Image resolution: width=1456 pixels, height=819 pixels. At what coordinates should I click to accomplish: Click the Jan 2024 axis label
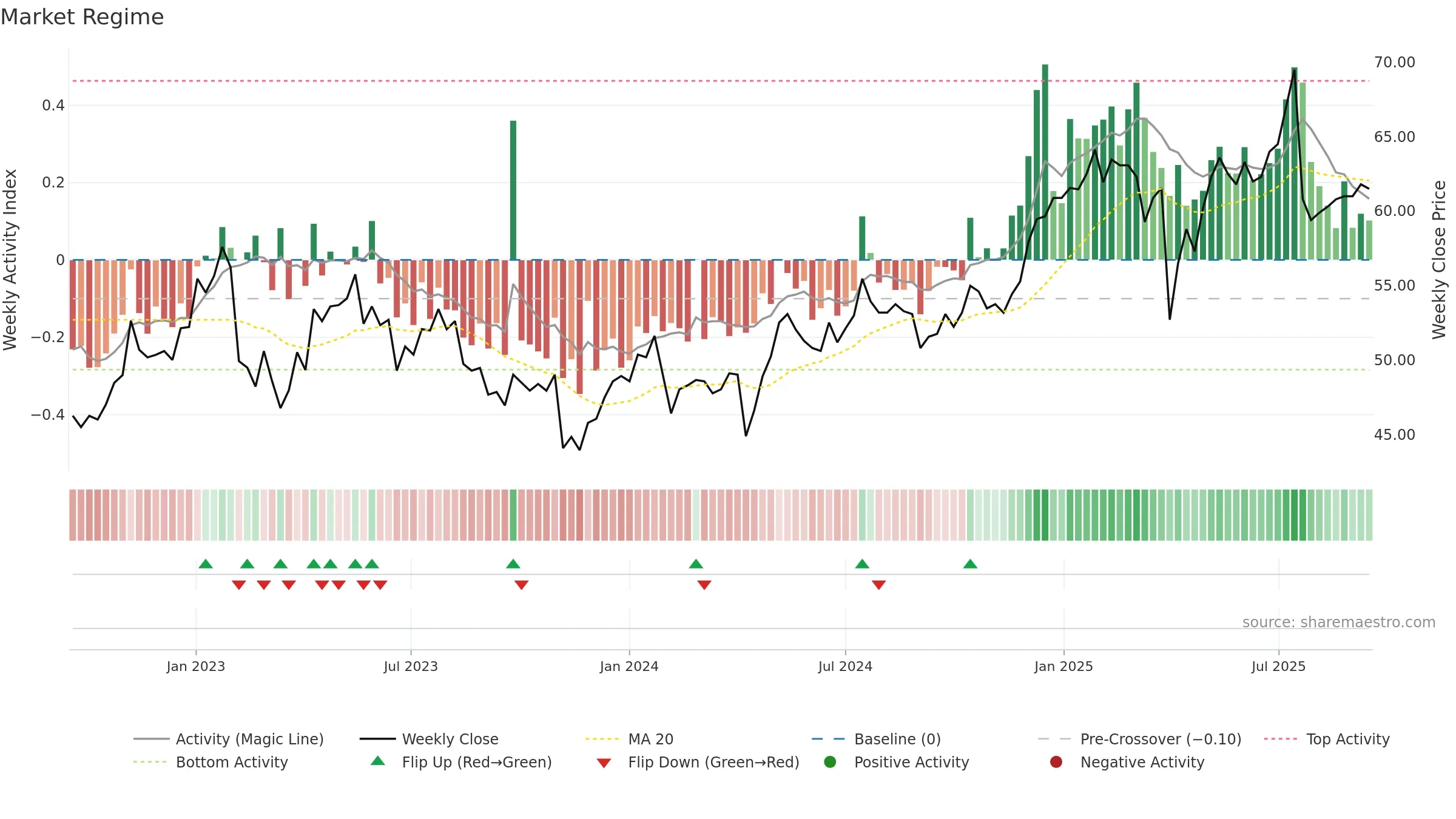[629, 666]
